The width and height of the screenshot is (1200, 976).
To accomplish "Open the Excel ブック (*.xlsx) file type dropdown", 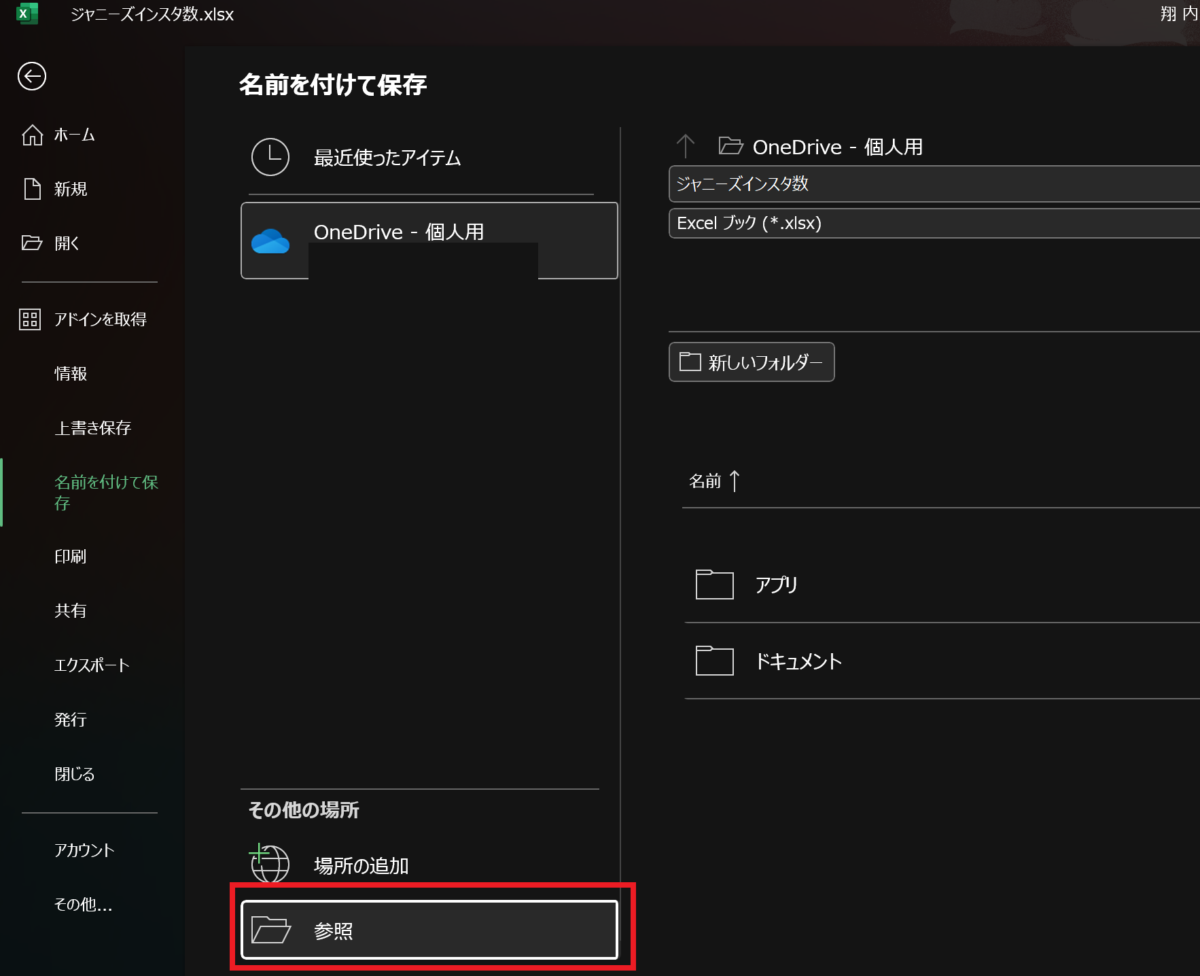I will [x=930, y=222].
